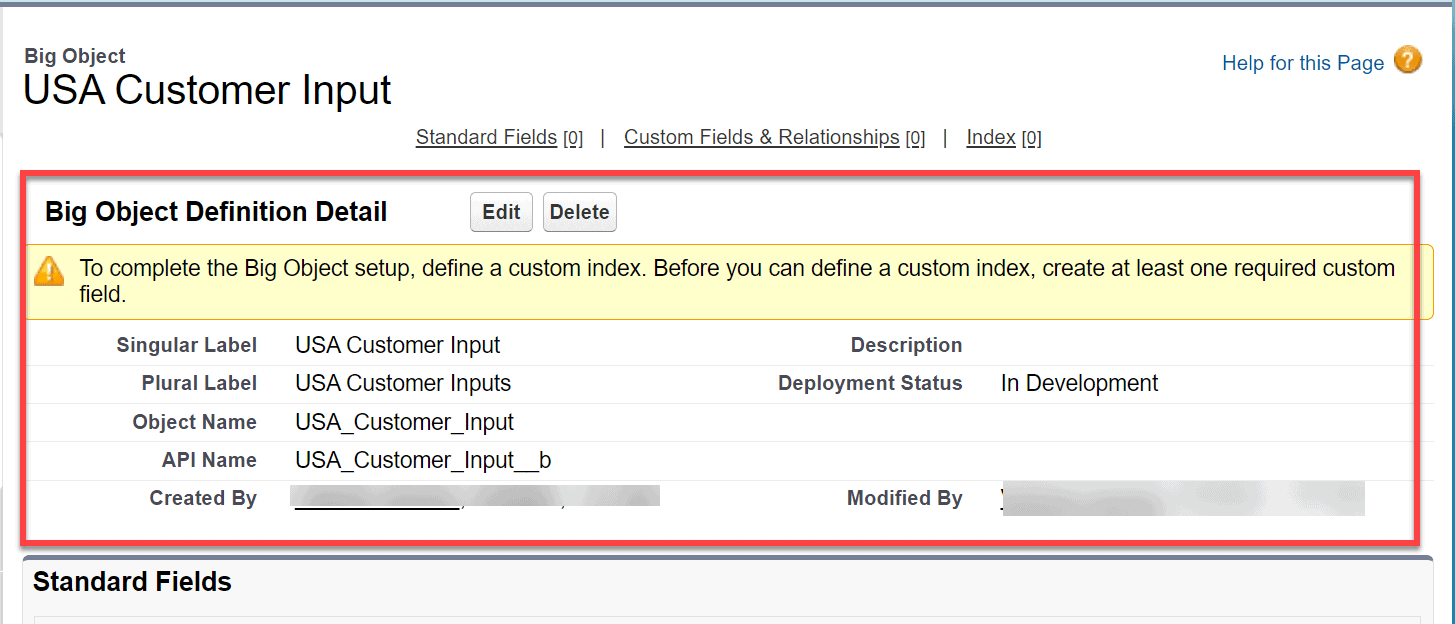This screenshot has height=624, width=1455.
Task: Select the Deployment Status value In Development
Action: 1079,383
